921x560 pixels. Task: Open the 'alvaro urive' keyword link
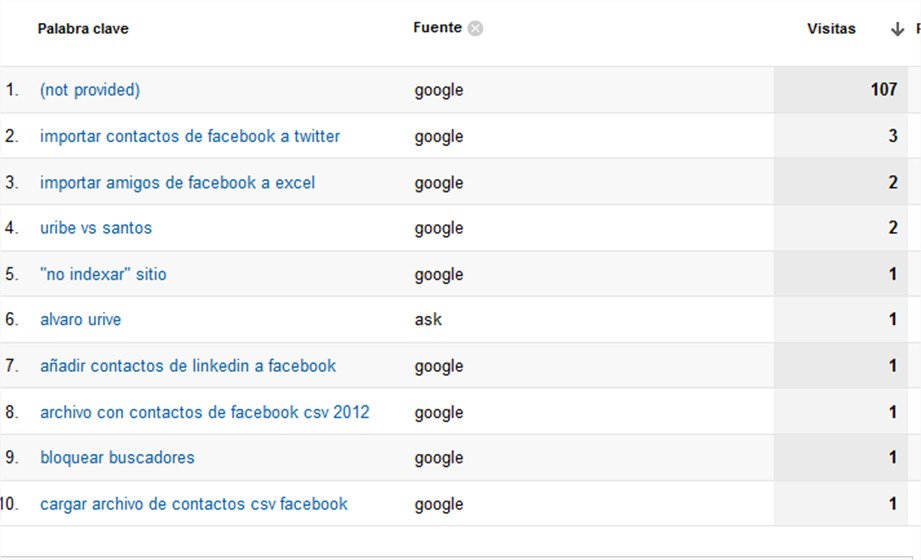tap(80, 319)
